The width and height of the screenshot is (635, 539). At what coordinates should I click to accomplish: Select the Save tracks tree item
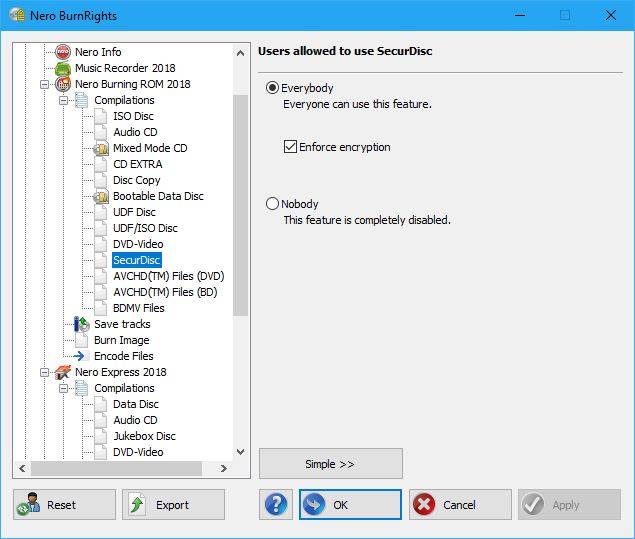tap(122, 324)
